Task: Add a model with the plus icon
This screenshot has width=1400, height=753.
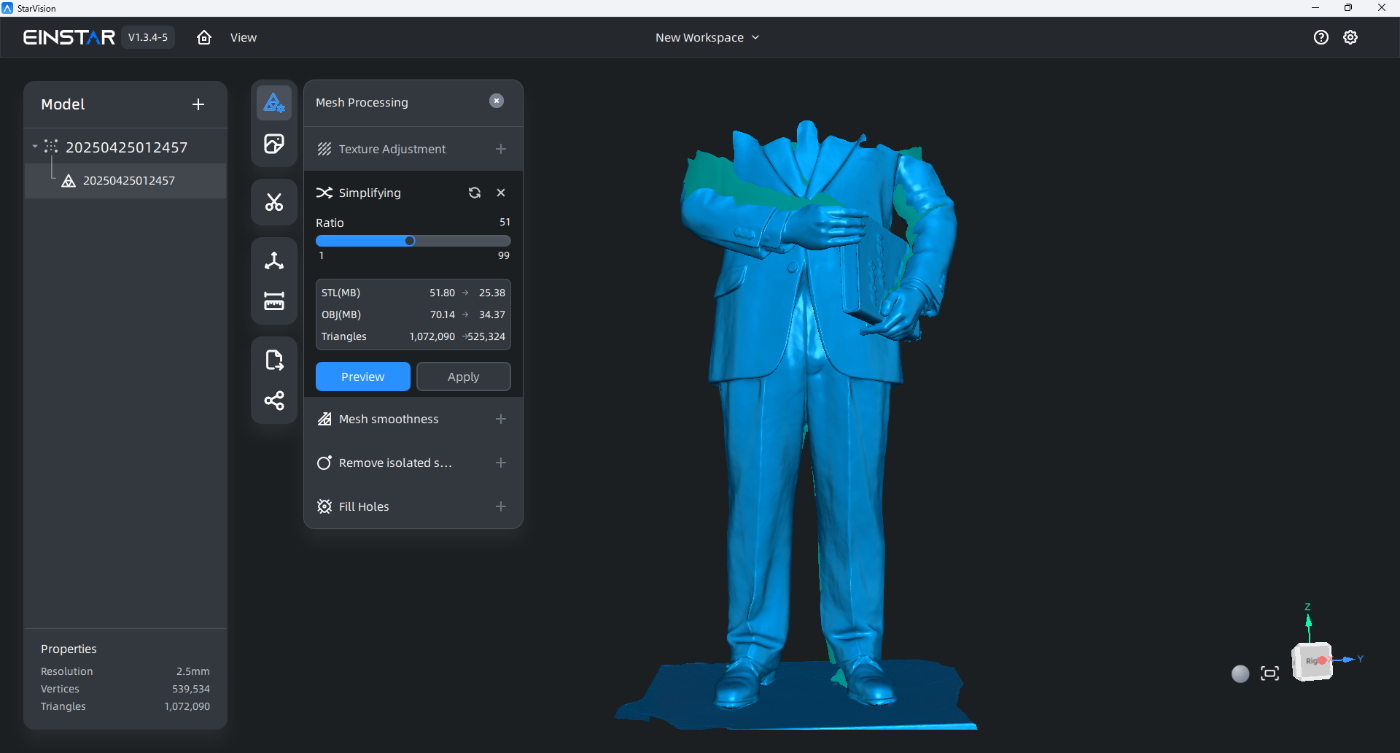Action: [198, 104]
